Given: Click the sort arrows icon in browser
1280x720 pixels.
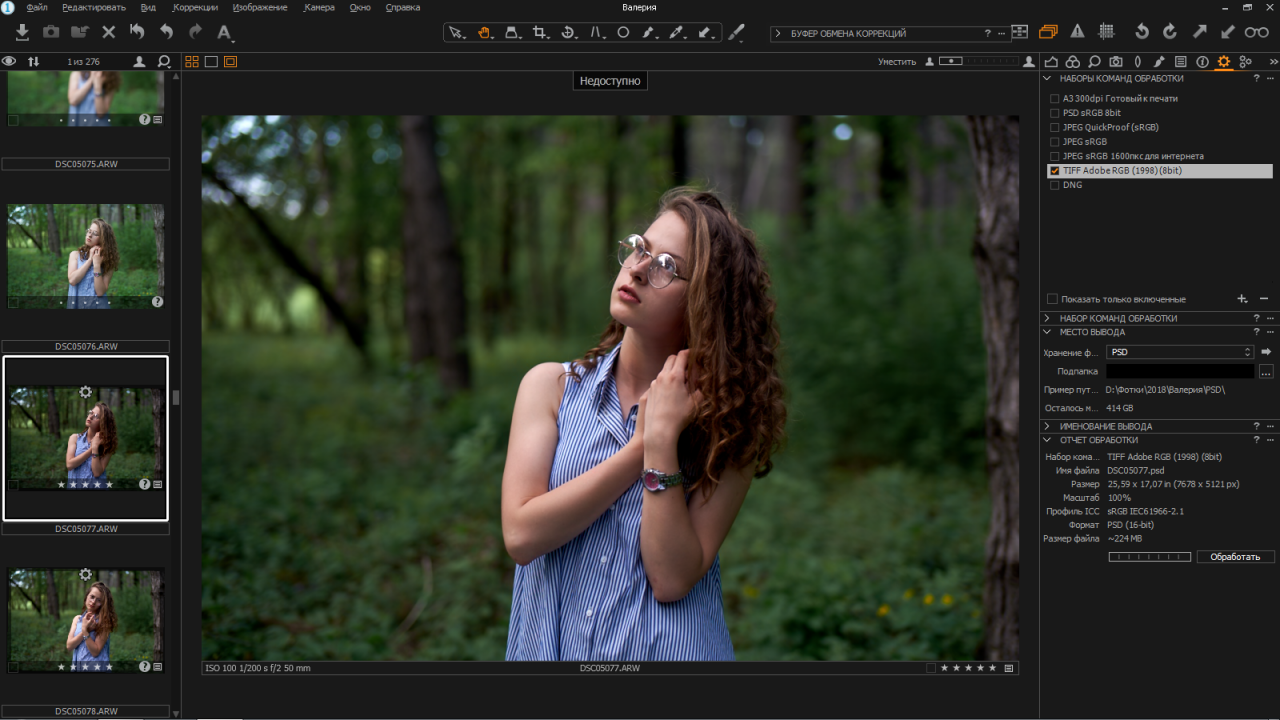Looking at the screenshot, I should (x=33, y=62).
